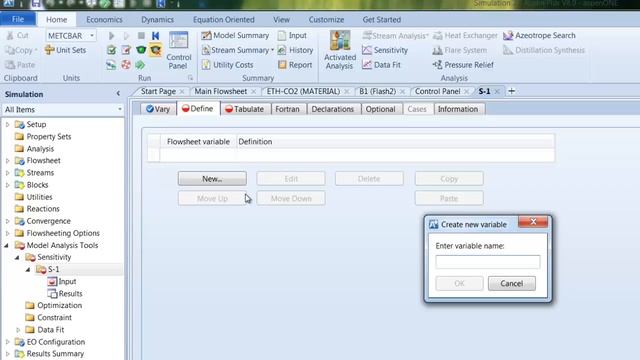Open Unit Sets
This screenshot has height=360, width=640.
(65, 50)
